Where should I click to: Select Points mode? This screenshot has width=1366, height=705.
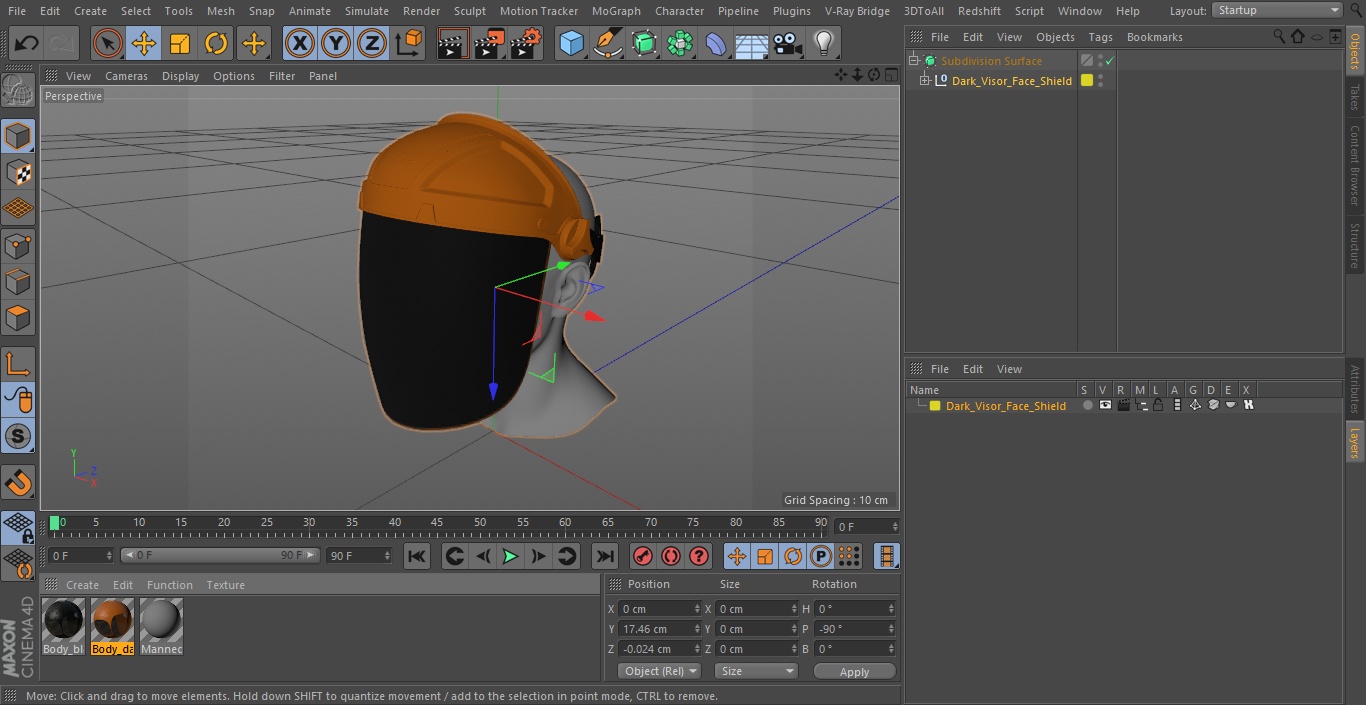pyautogui.click(x=18, y=245)
